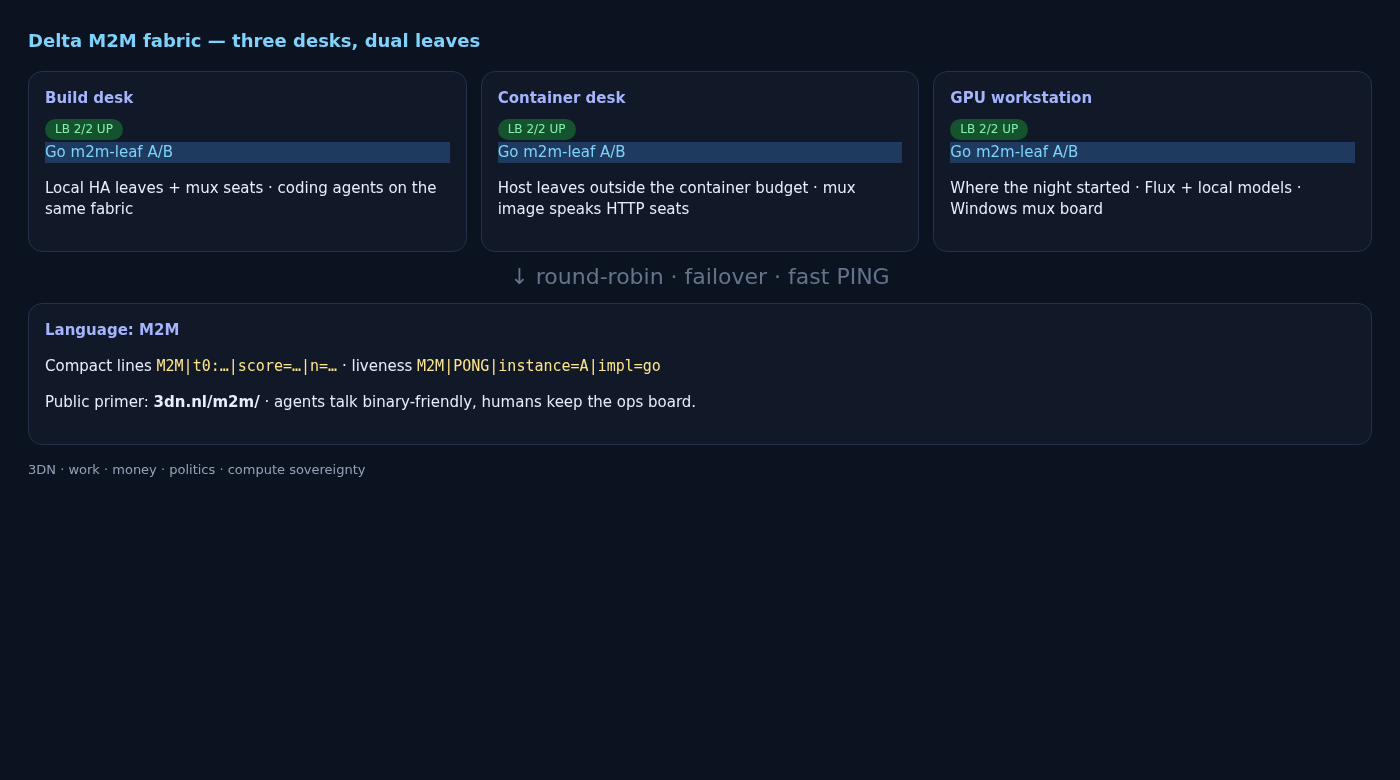The height and width of the screenshot is (780, 1400).
Task: Click the M2M|PONG|instance=A|impl=go code snippet
Action: (539, 366)
